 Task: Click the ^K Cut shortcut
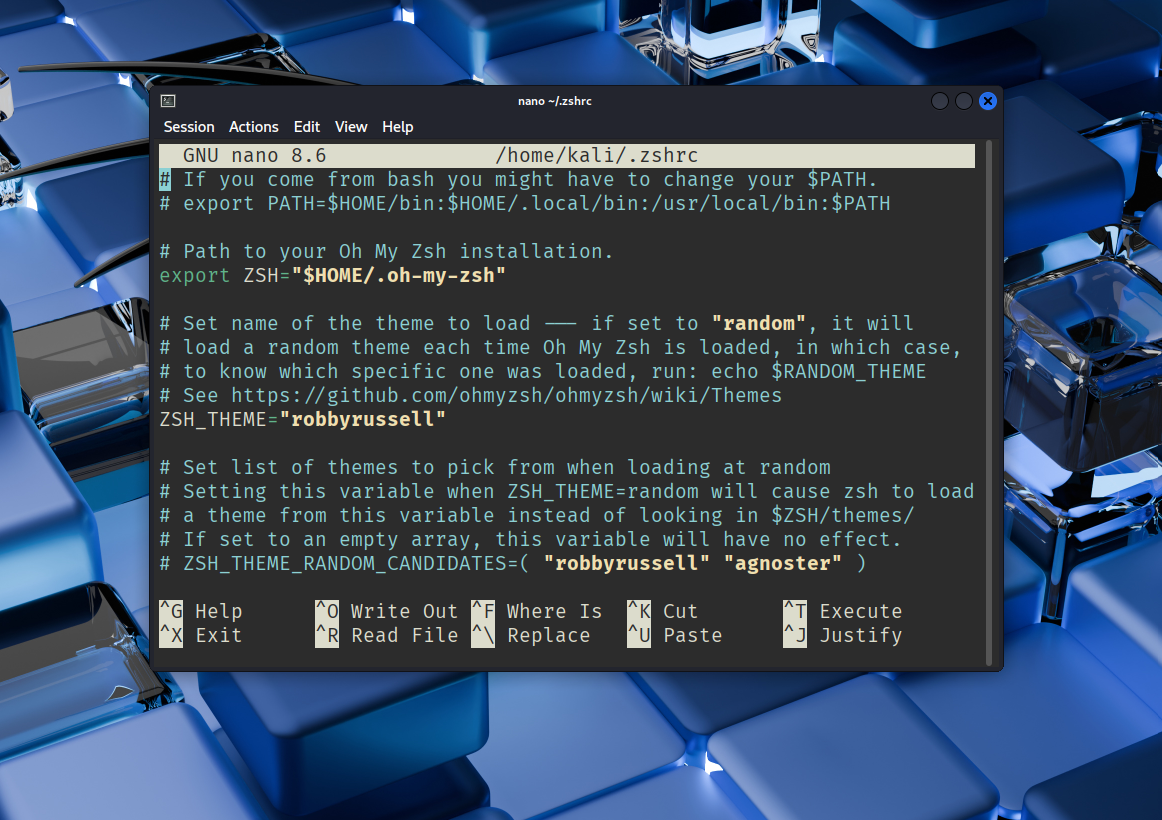point(663,611)
